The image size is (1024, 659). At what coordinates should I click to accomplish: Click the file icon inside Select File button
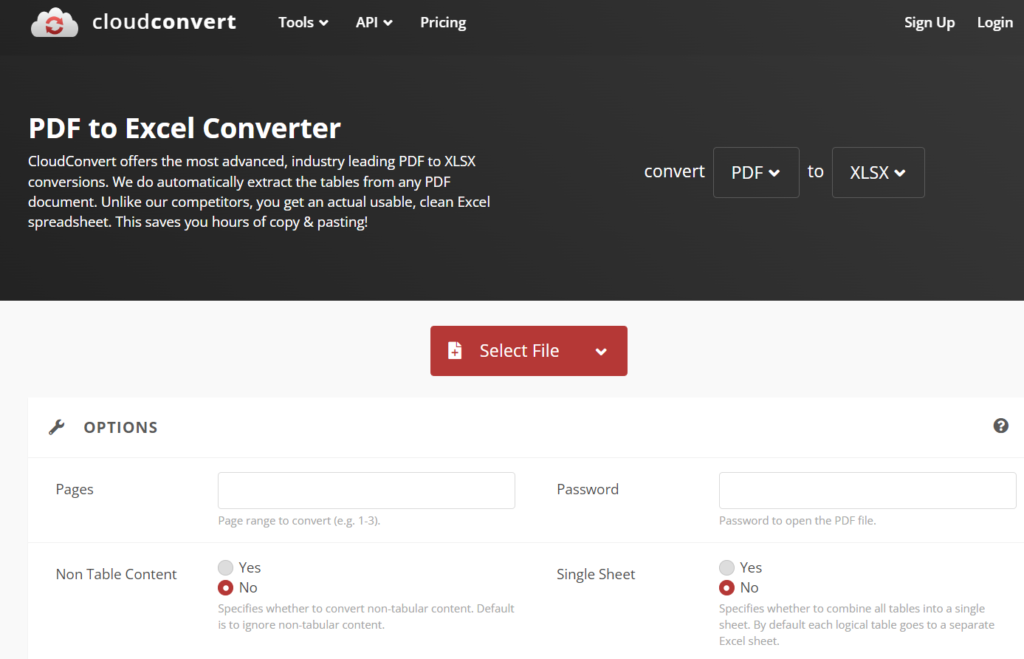point(456,351)
